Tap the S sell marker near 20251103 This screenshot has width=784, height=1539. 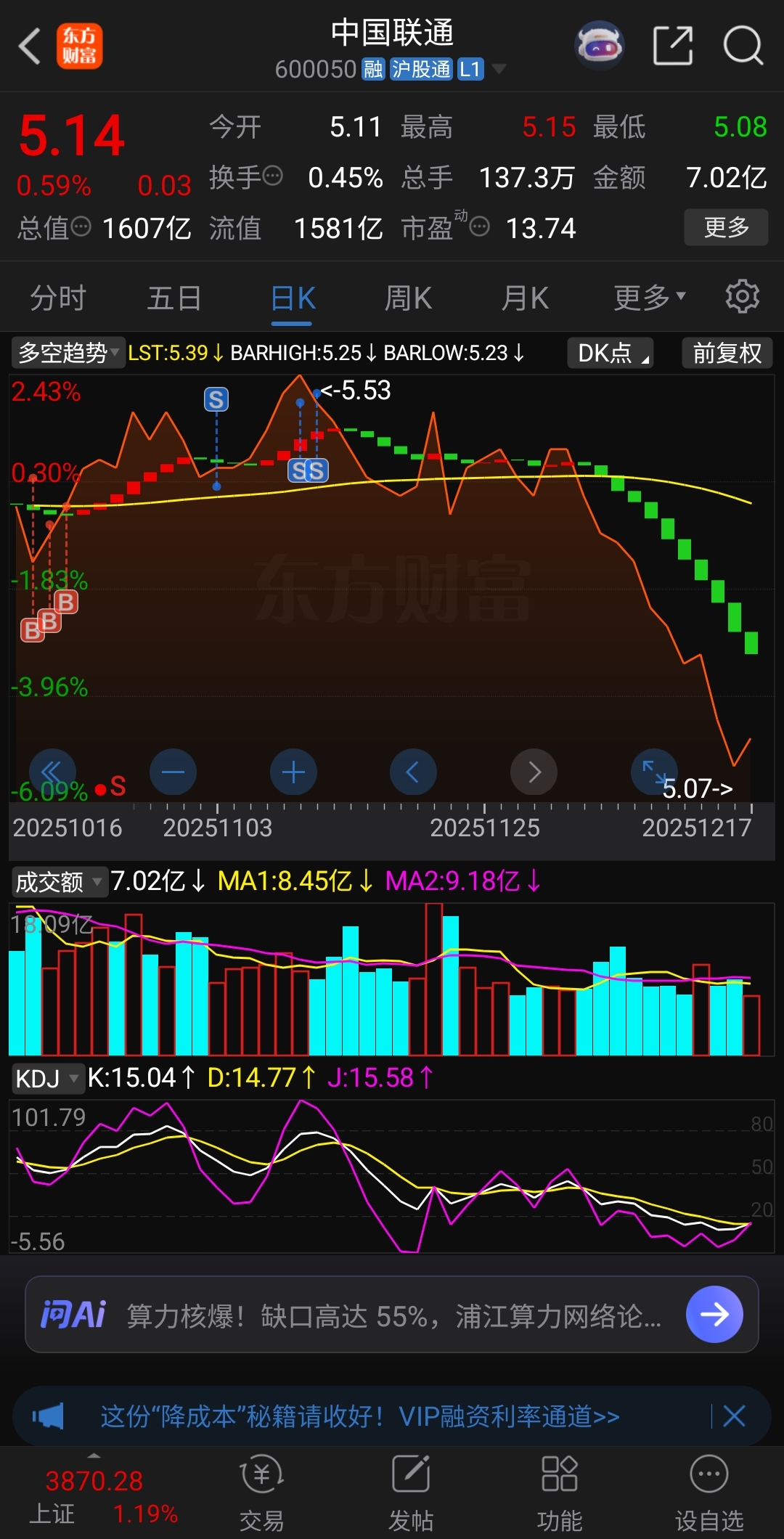(216, 399)
